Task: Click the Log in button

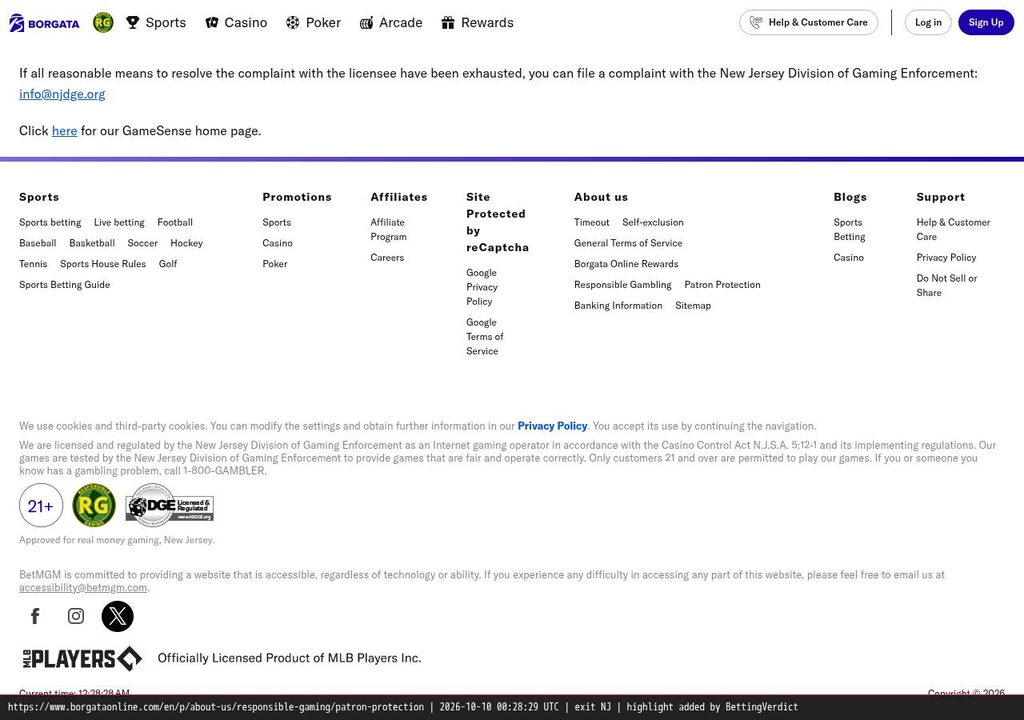Action: 928,22
